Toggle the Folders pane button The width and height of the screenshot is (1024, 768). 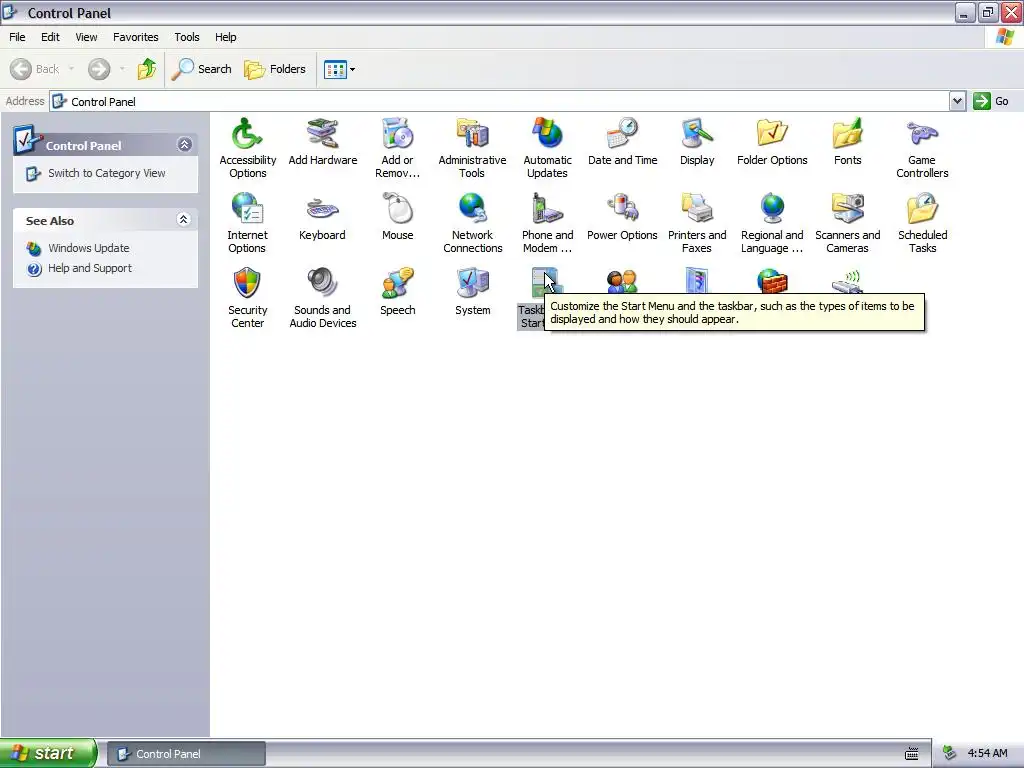274,69
